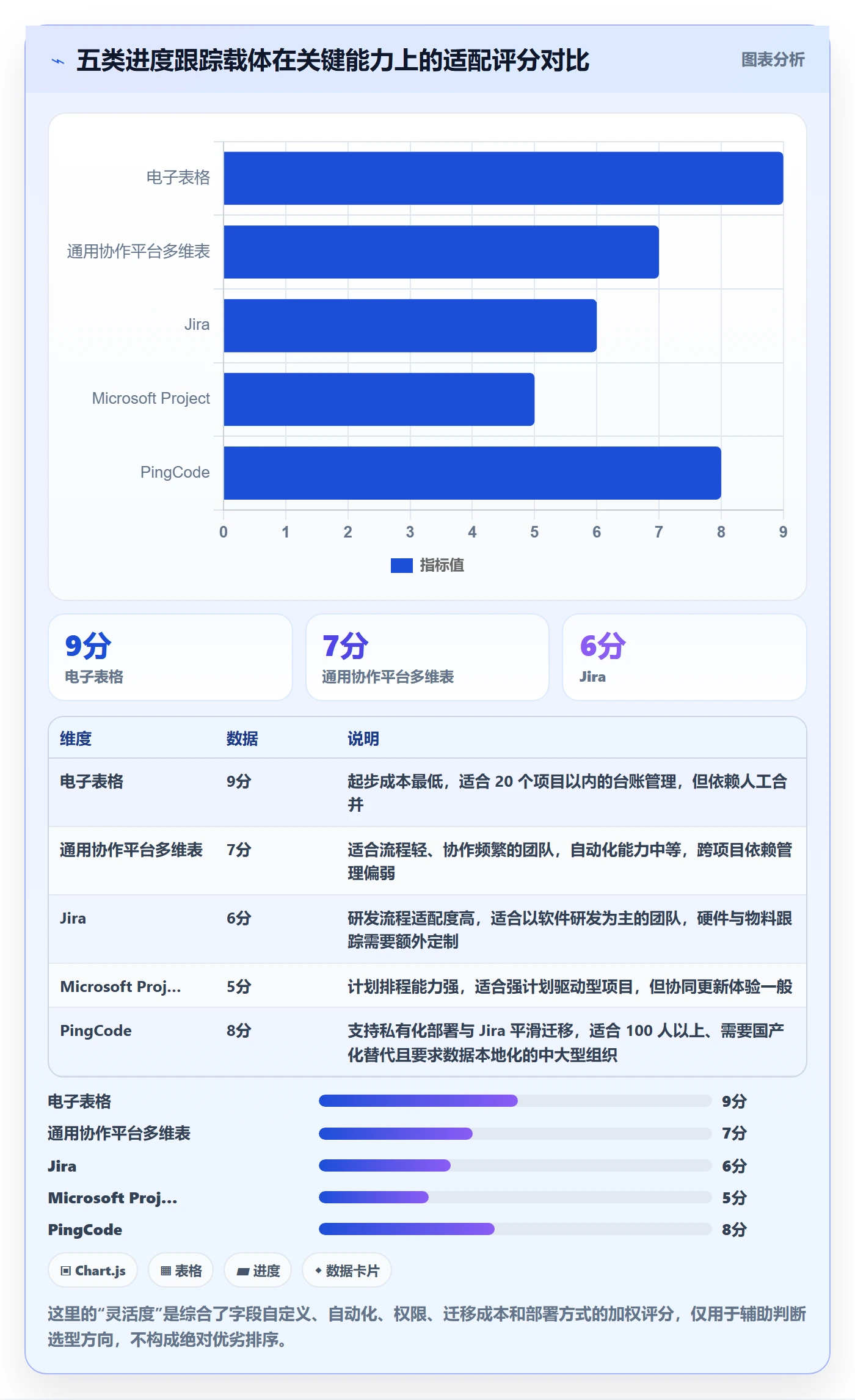Click the description starting with 支持私有化部署
The image size is (855, 1400).
(x=566, y=1043)
